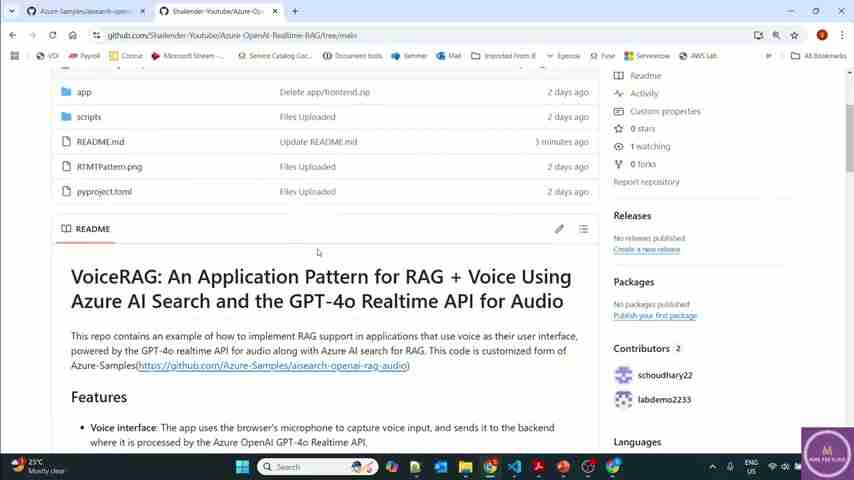Click the page vertical scrollbar
Screen dimensions: 854x480
click(850, 139)
